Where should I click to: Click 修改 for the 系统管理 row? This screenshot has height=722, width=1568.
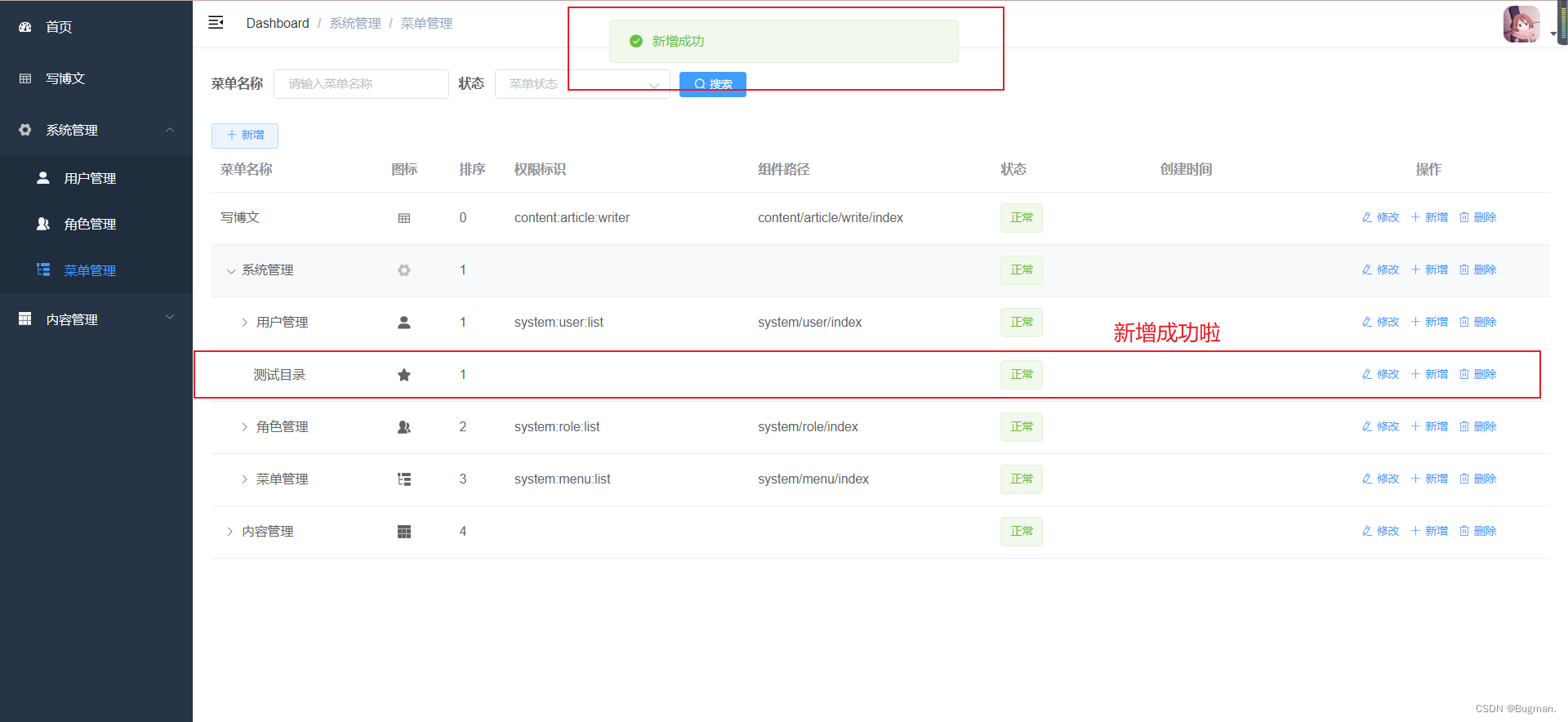tap(1381, 270)
